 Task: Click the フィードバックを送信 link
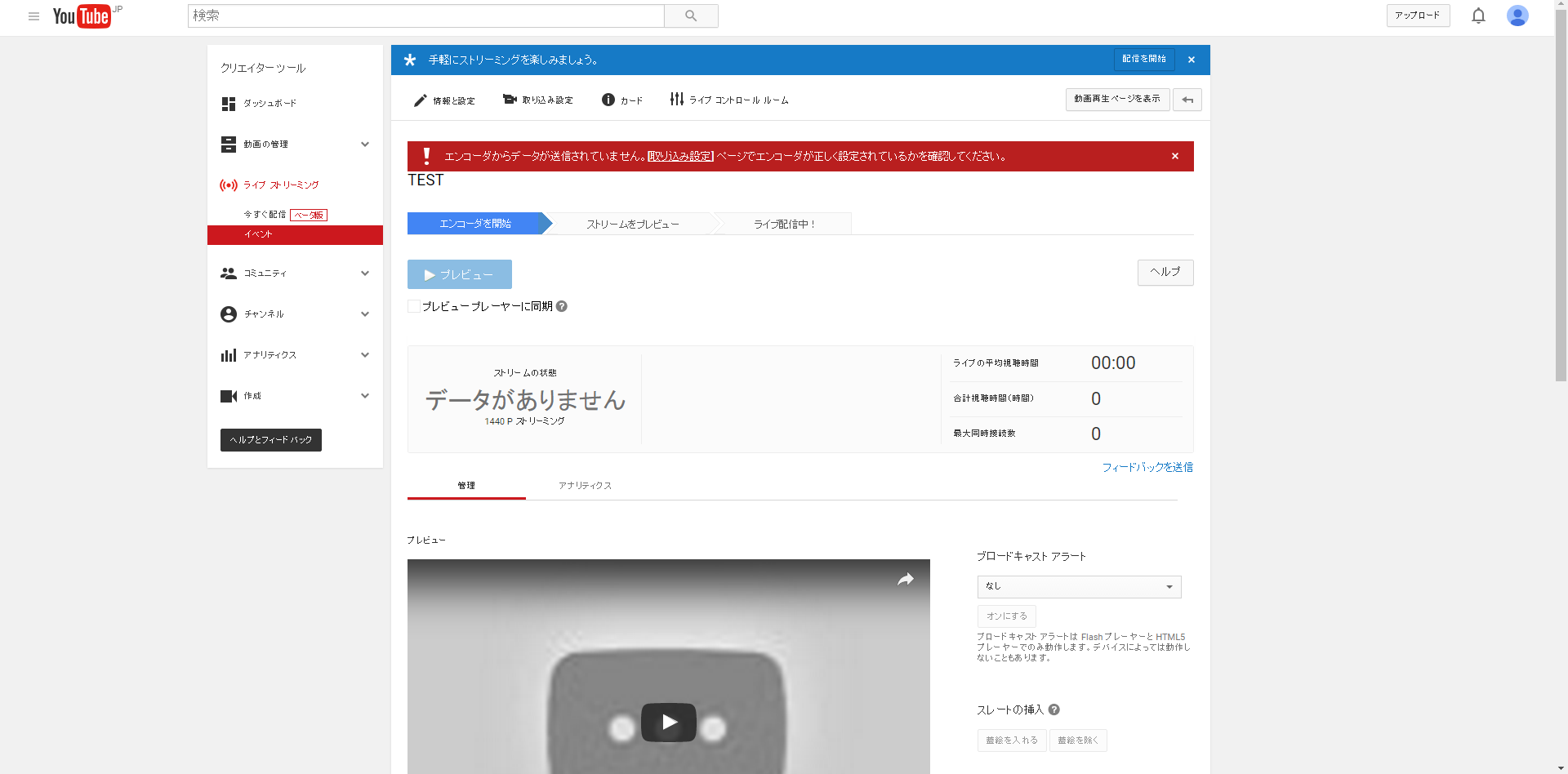click(1147, 468)
